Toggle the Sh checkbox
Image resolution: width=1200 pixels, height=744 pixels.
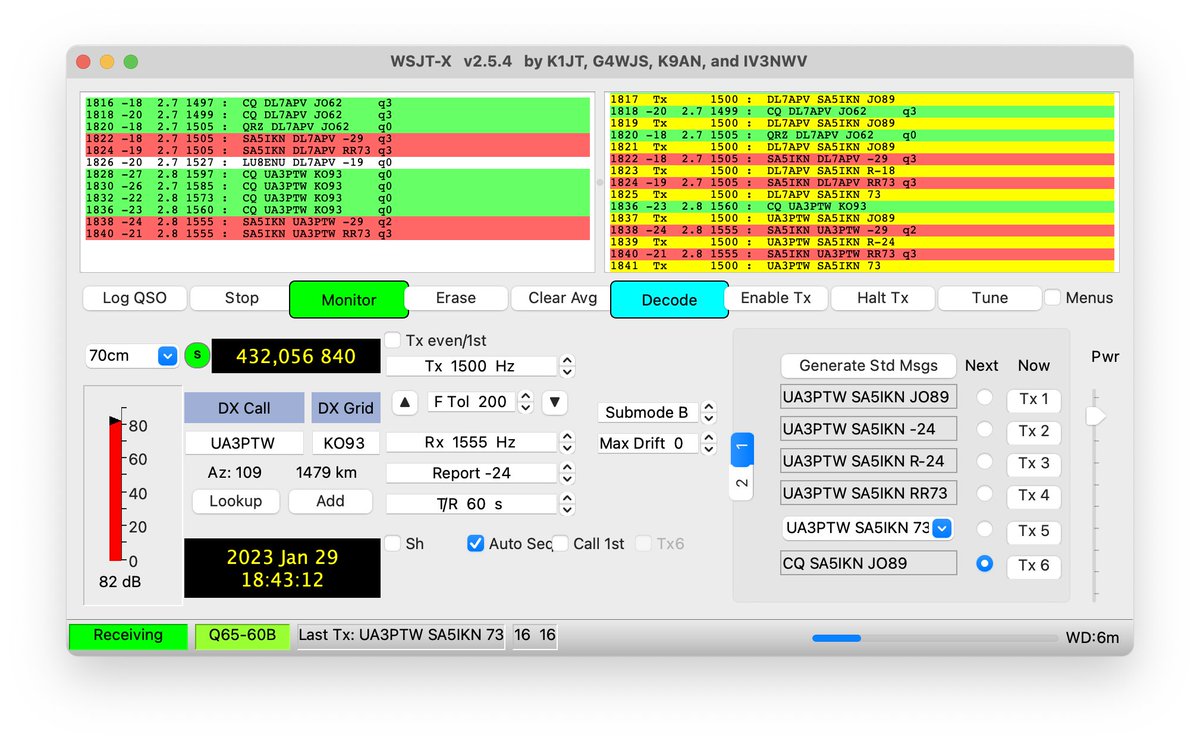[x=393, y=543]
